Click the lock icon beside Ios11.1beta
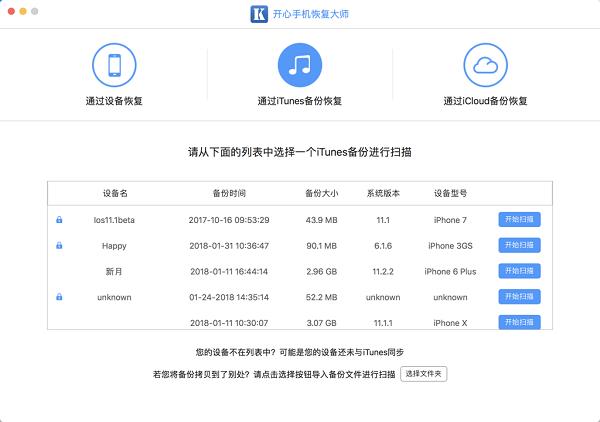The width and height of the screenshot is (600, 422). pos(60,219)
